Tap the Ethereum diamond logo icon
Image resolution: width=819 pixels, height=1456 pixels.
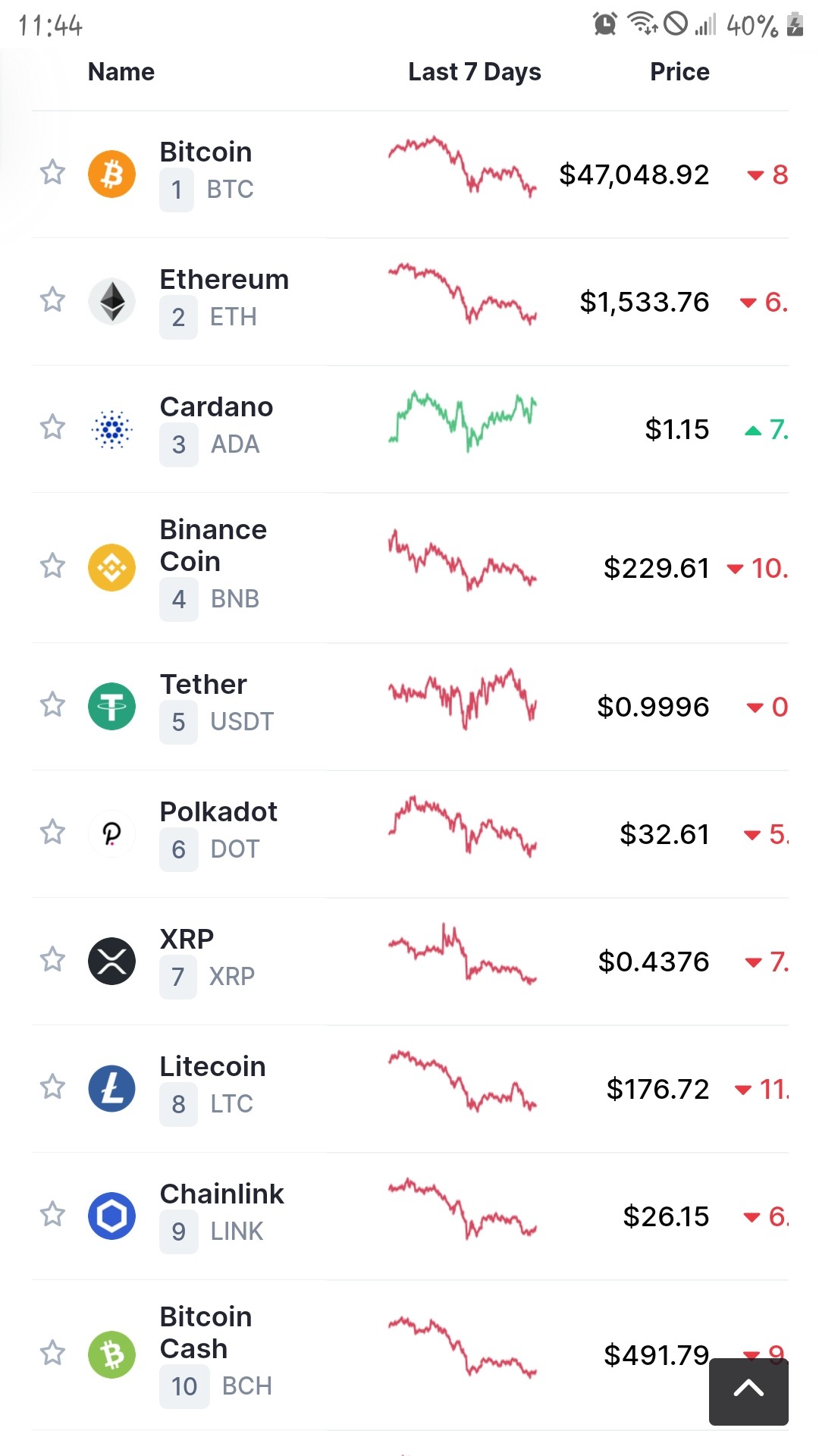111,301
